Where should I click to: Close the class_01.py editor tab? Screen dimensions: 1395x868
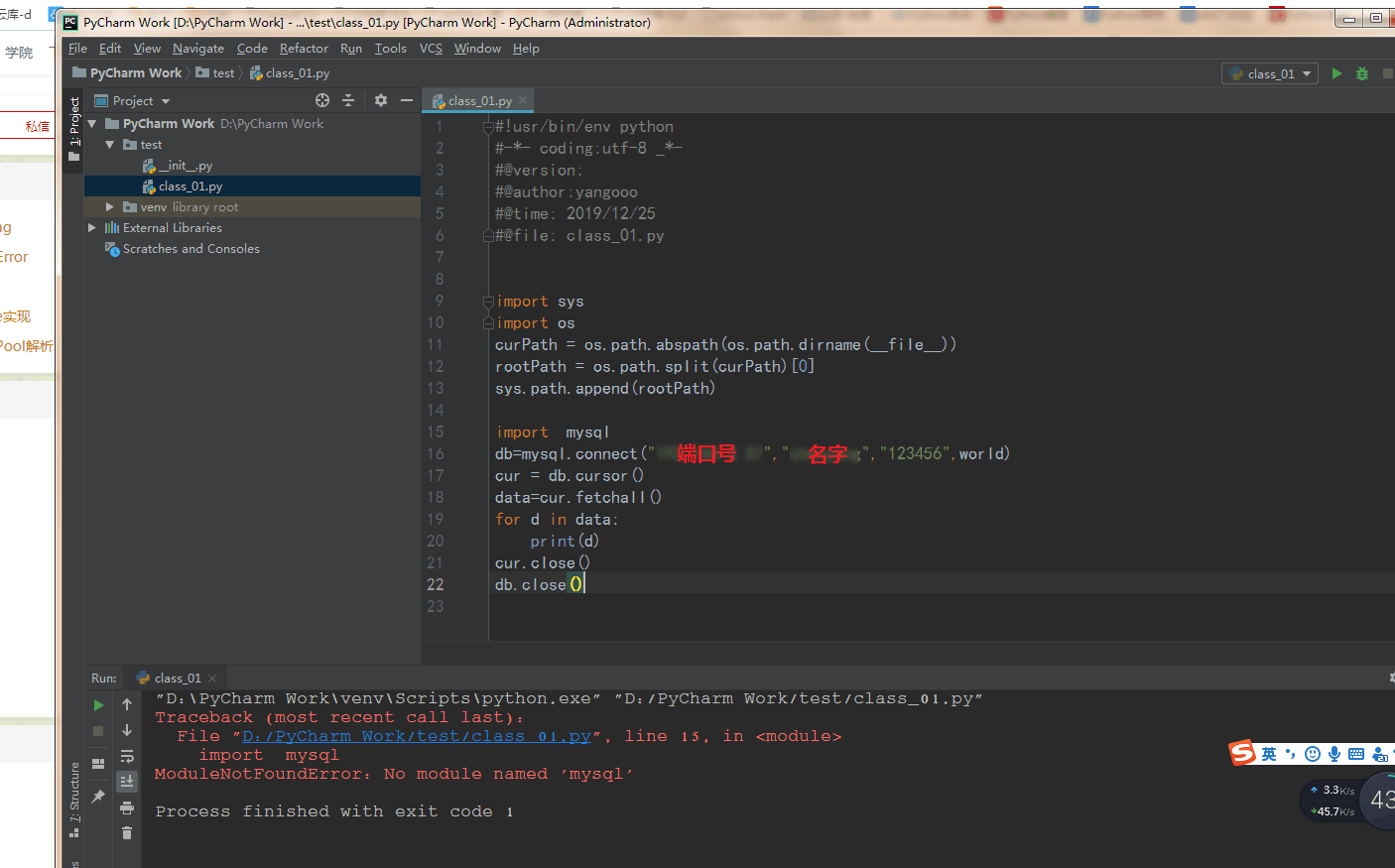click(x=523, y=100)
